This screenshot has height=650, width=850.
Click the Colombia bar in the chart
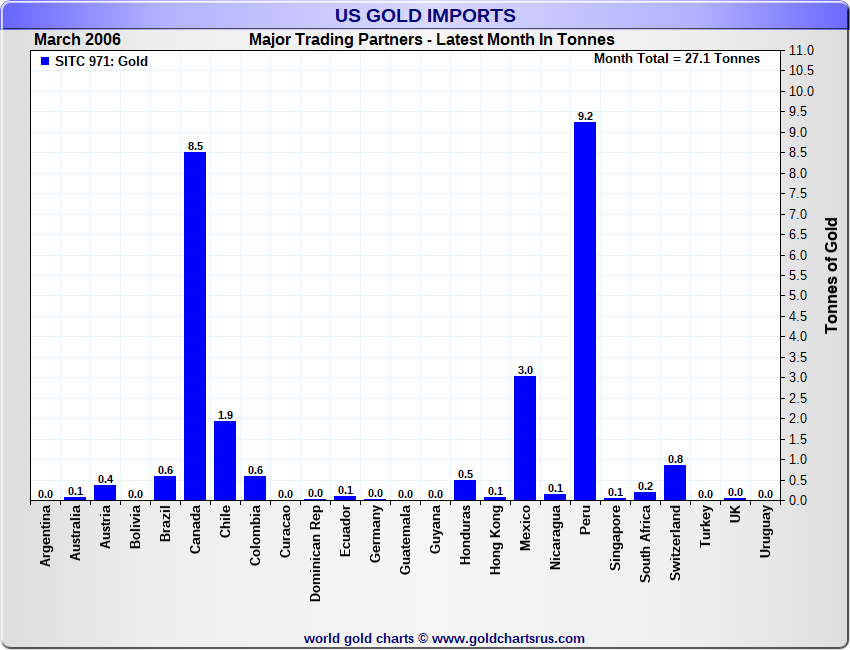point(255,488)
